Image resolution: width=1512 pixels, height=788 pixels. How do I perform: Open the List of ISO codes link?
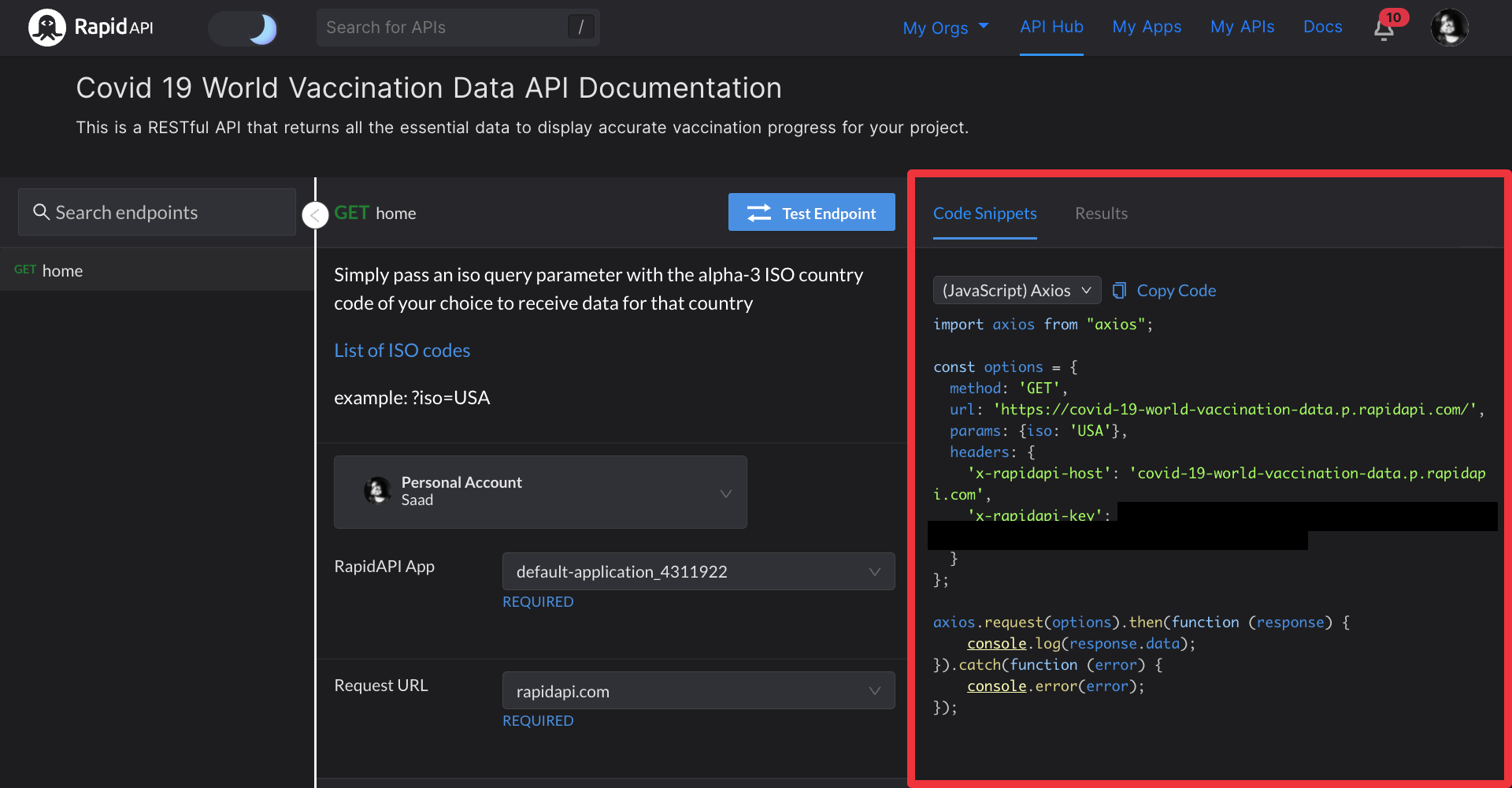(402, 351)
